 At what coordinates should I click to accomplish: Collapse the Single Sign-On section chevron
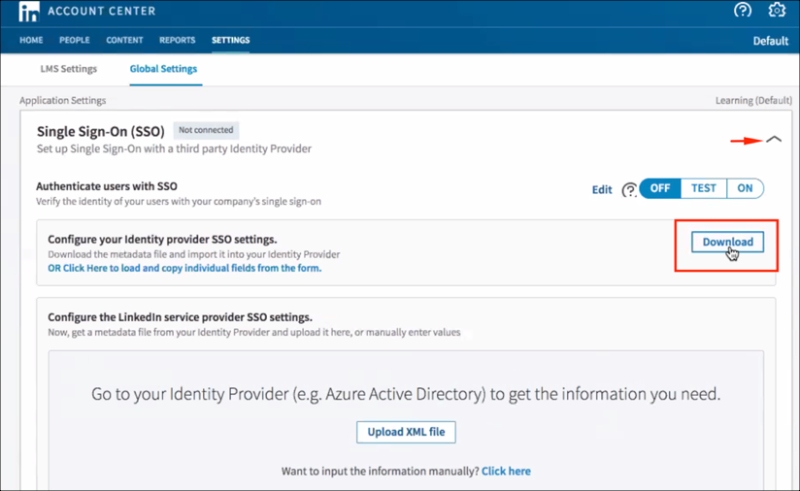click(x=773, y=141)
